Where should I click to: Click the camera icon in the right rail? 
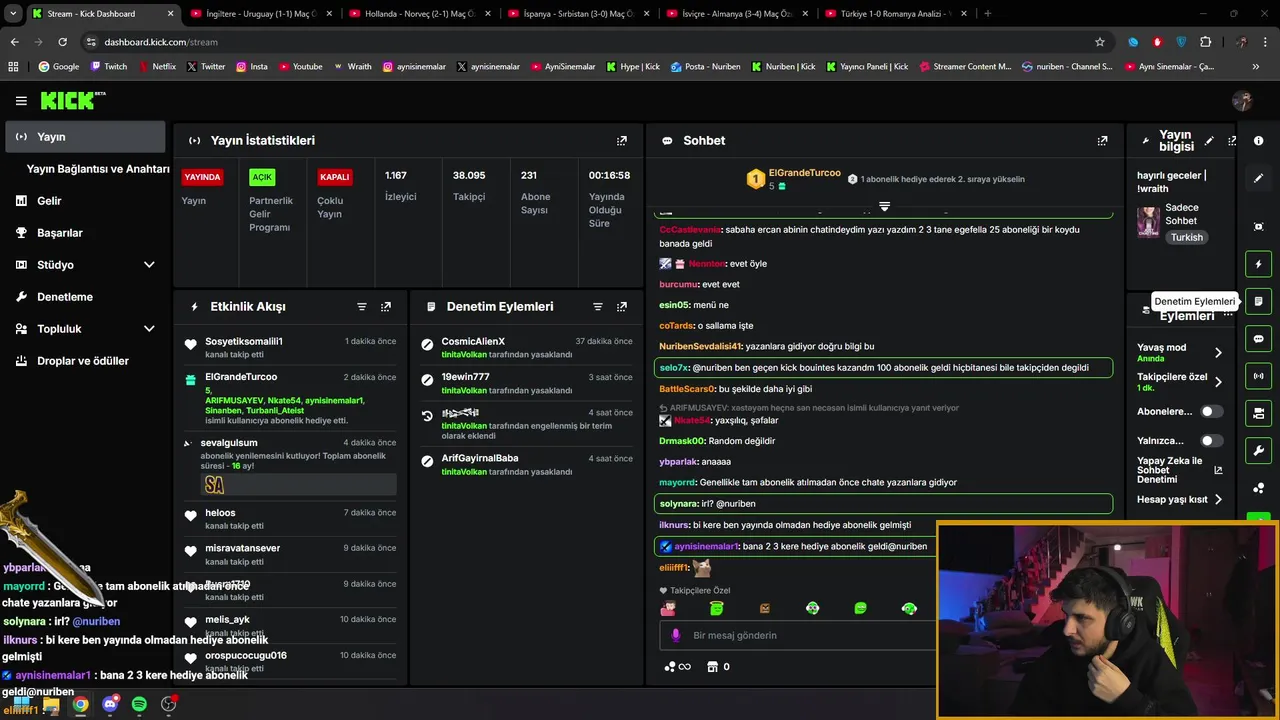(1259, 413)
